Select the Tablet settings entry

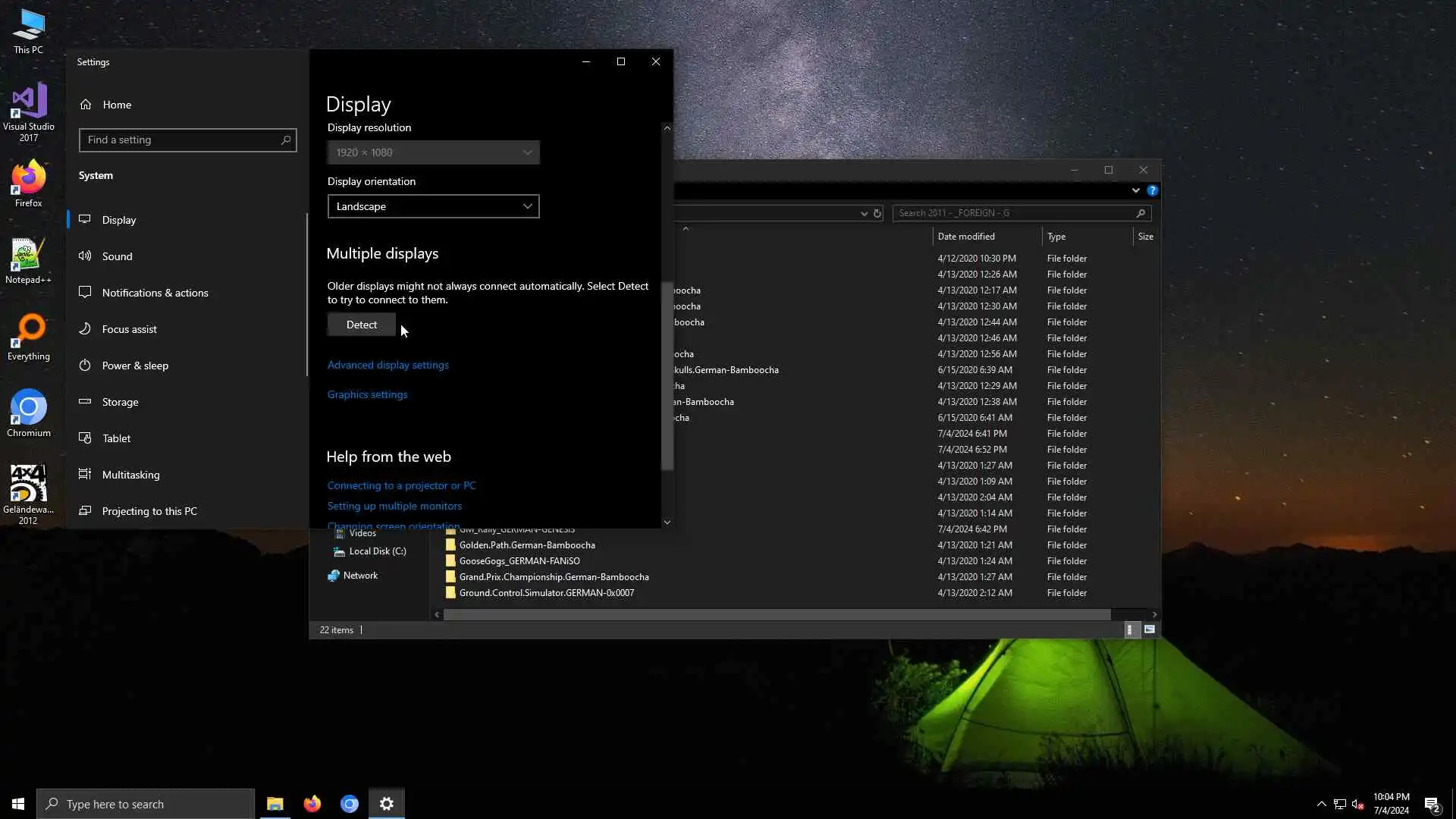pyautogui.click(x=116, y=438)
